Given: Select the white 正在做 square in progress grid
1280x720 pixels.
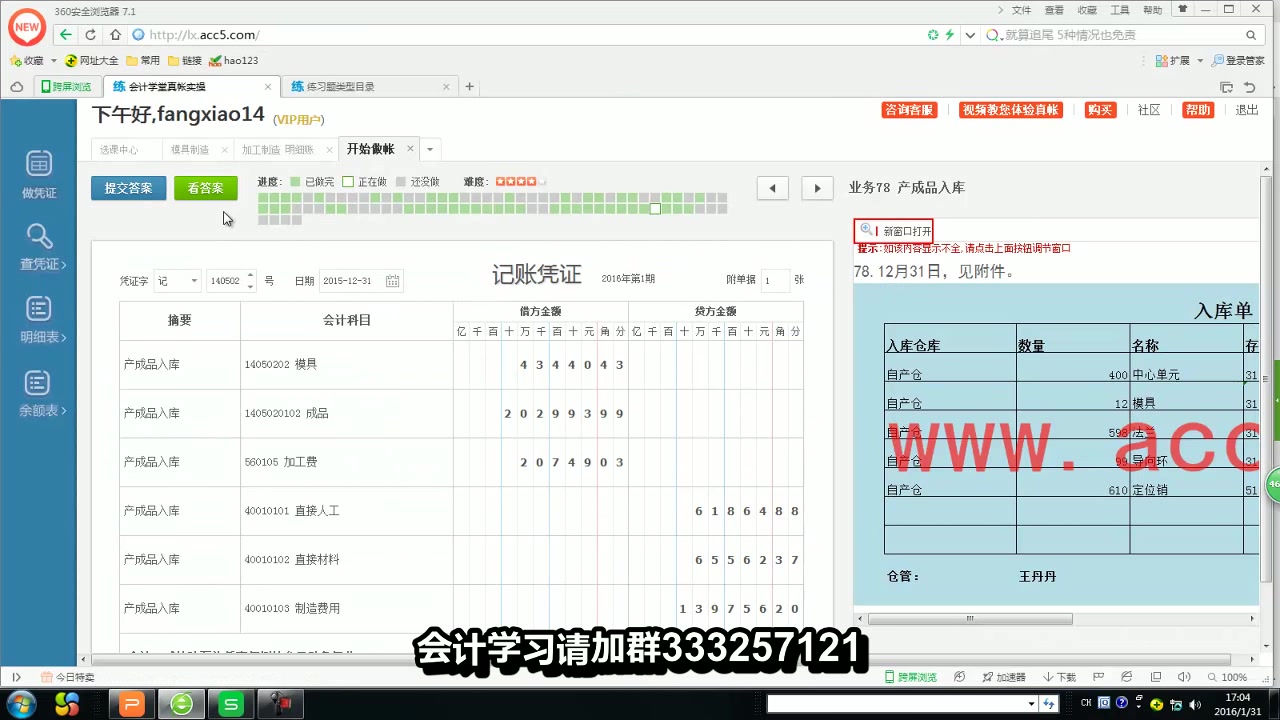Looking at the screenshot, I should click(654, 209).
